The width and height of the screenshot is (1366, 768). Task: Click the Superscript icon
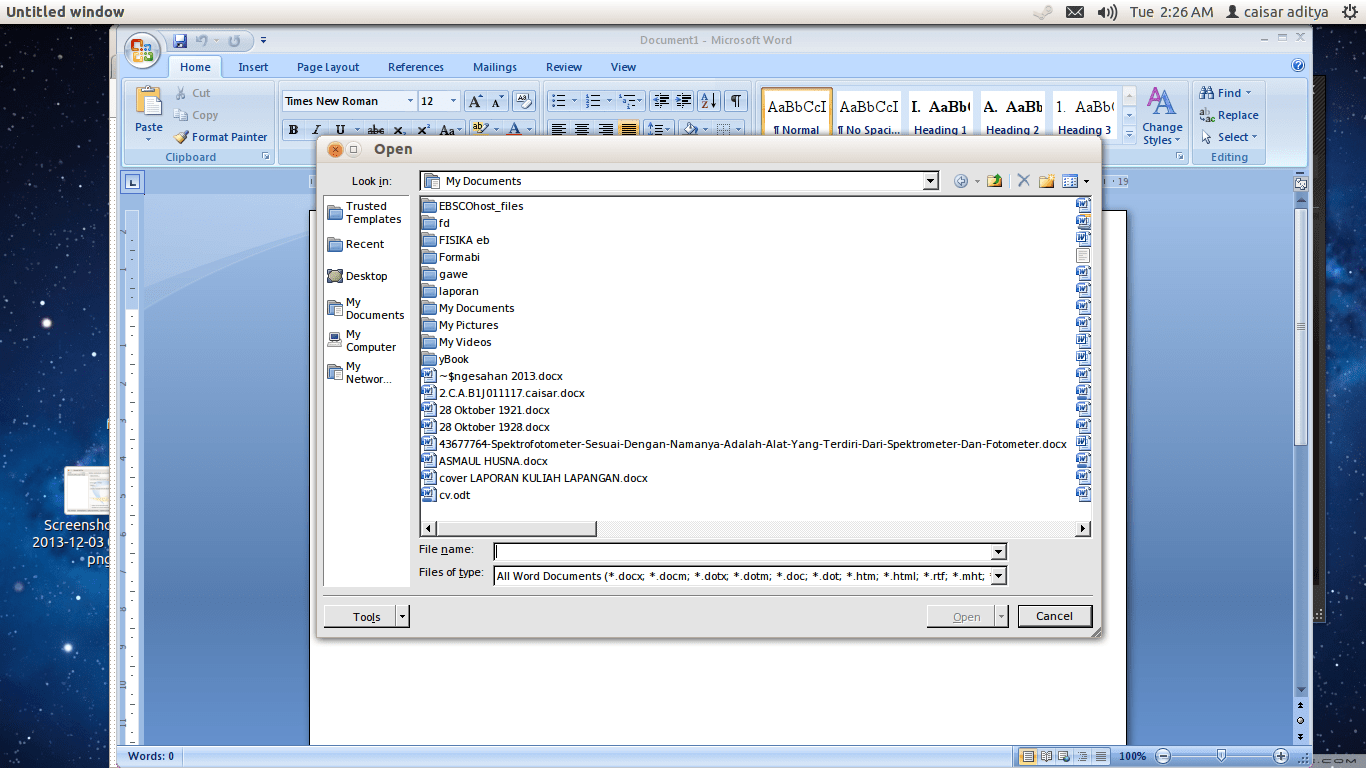click(422, 129)
